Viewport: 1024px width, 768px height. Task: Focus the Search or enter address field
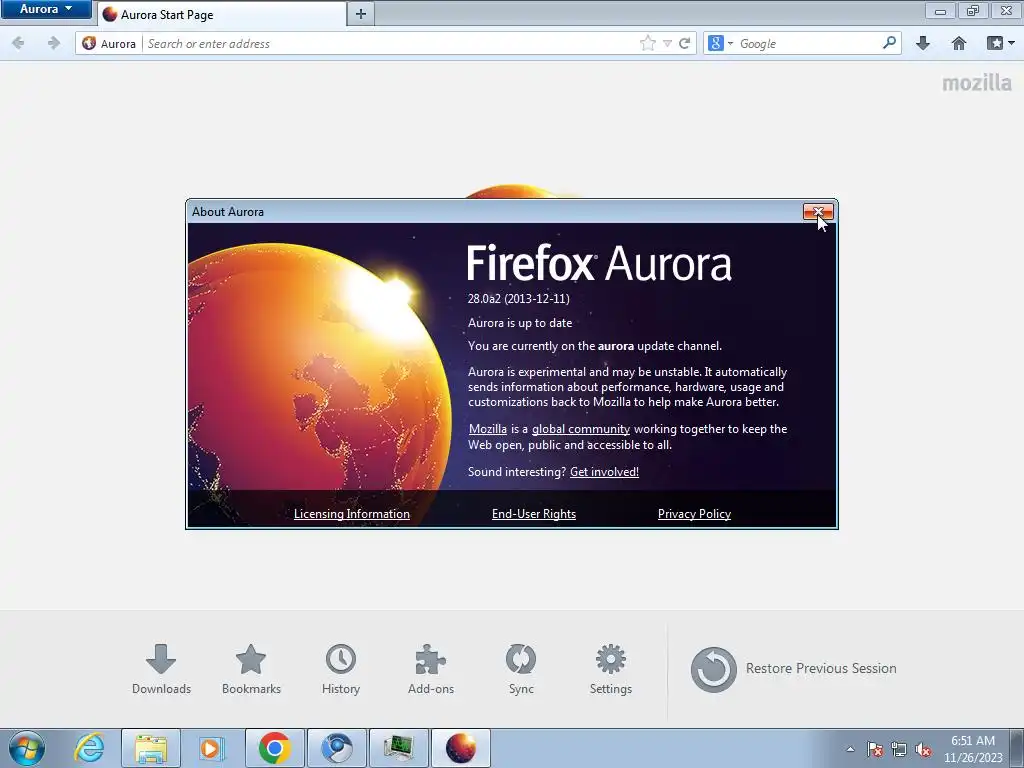point(389,44)
